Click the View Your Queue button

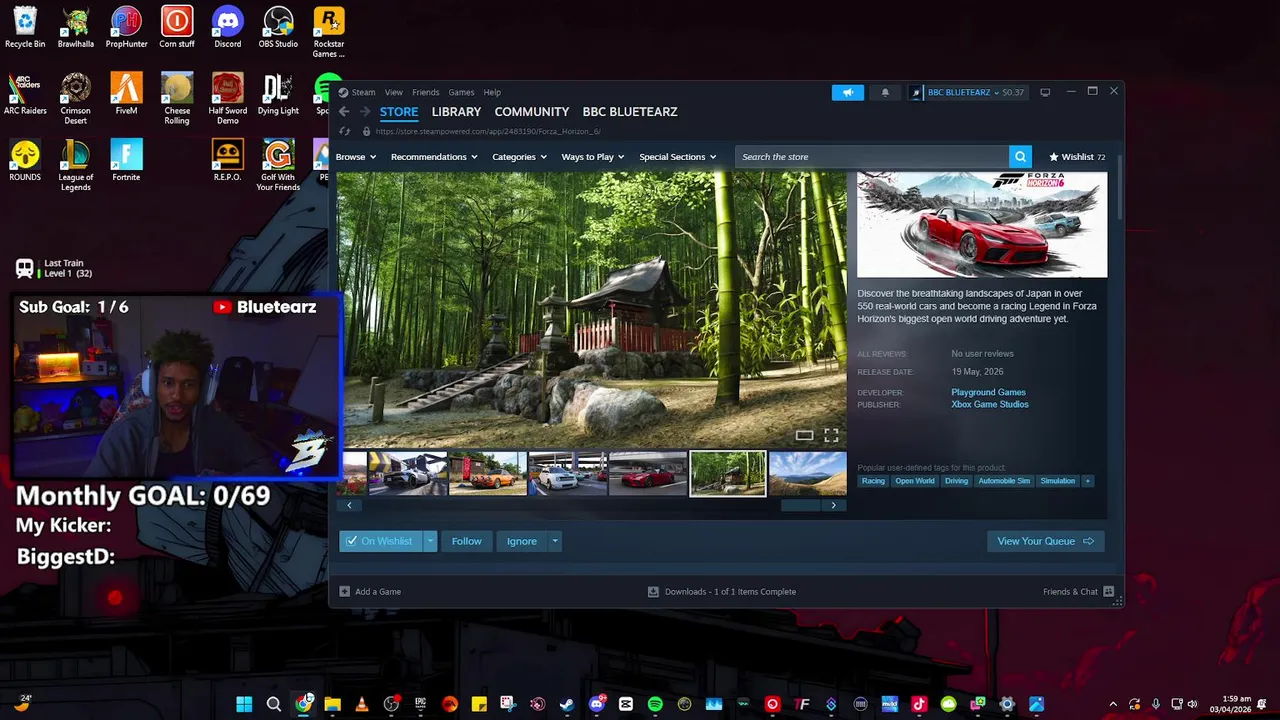tap(1046, 541)
